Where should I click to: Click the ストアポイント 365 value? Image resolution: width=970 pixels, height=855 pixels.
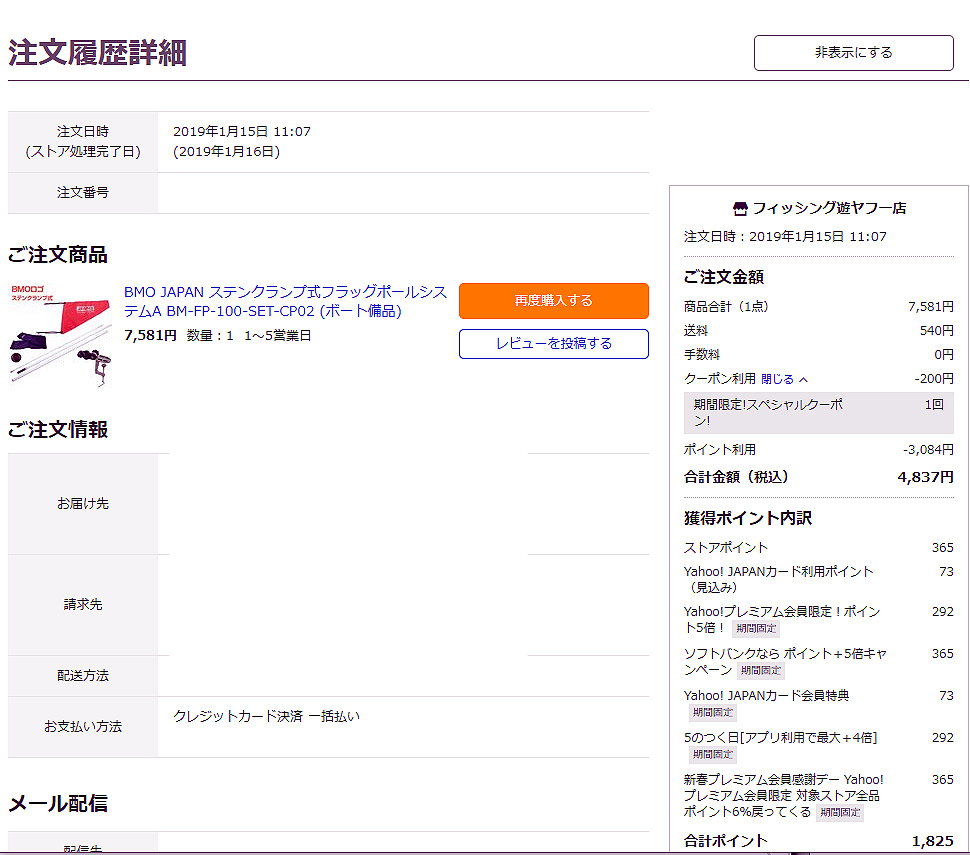point(943,548)
